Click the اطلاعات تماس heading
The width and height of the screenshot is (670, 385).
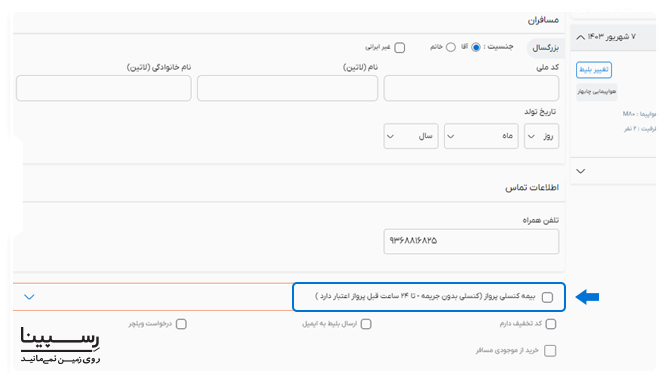(x=532, y=187)
